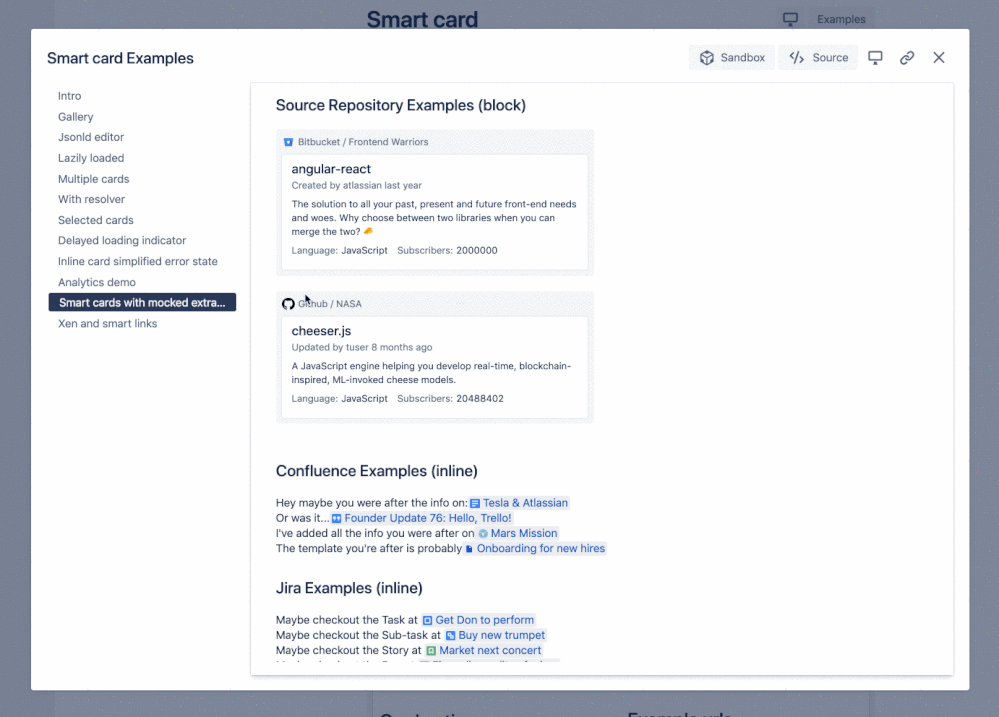This screenshot has width=999, height=717.
Task: Click sub-task icon beside Buy new trumpet
Action: (x=450, y=635)
